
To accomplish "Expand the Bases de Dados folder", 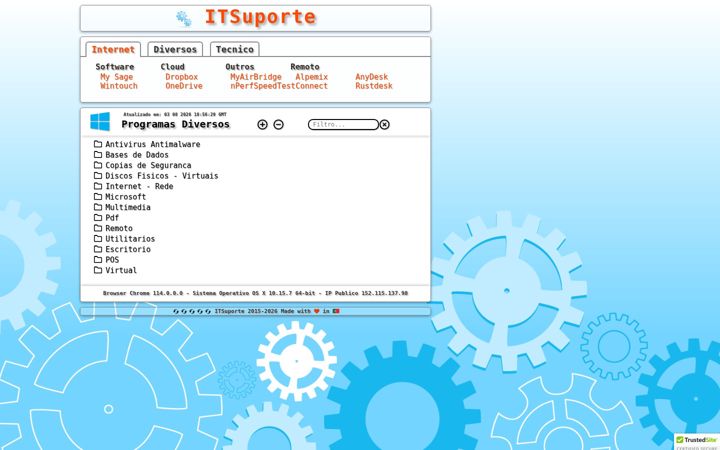I will (137, 155).
